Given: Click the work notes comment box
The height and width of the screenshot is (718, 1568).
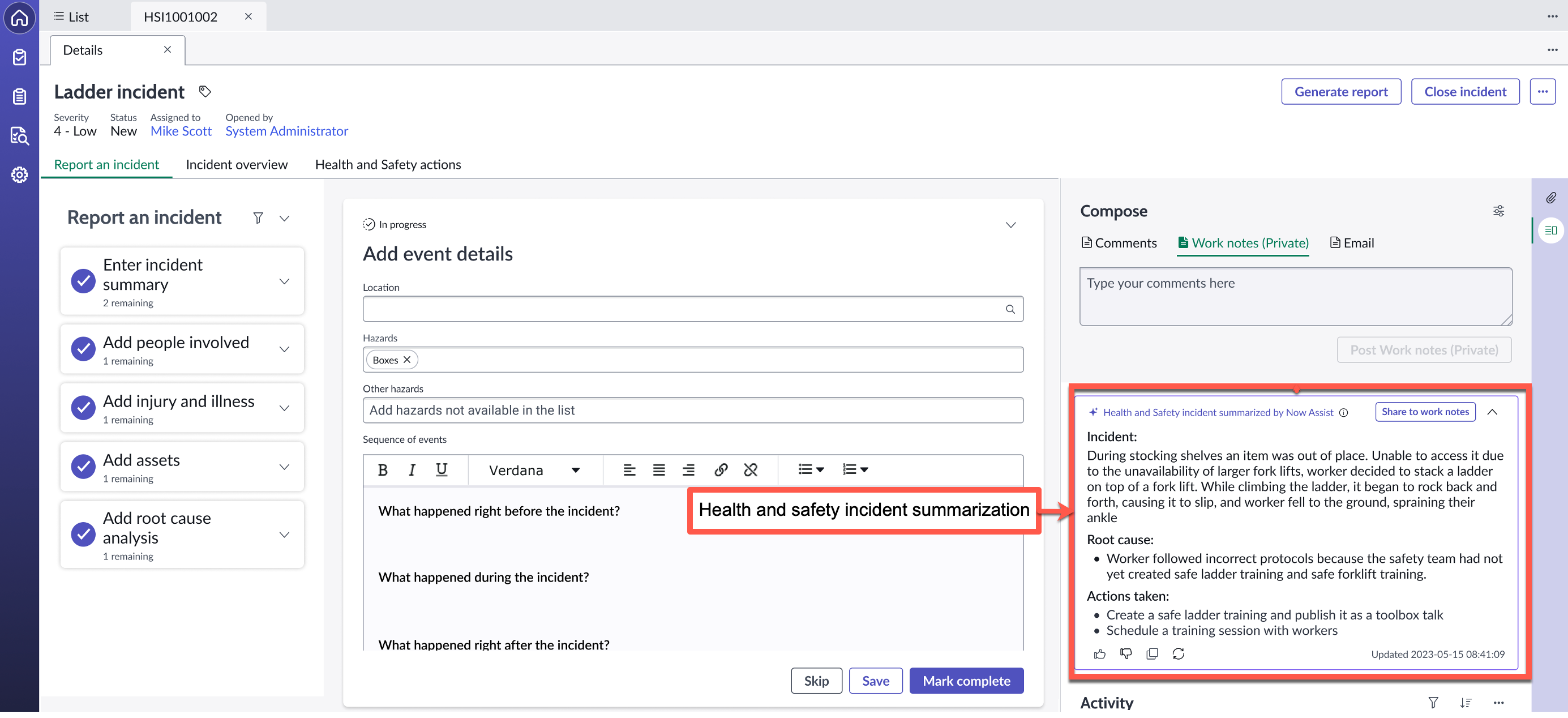Looking at the screenshot, I should [1295, 297].
